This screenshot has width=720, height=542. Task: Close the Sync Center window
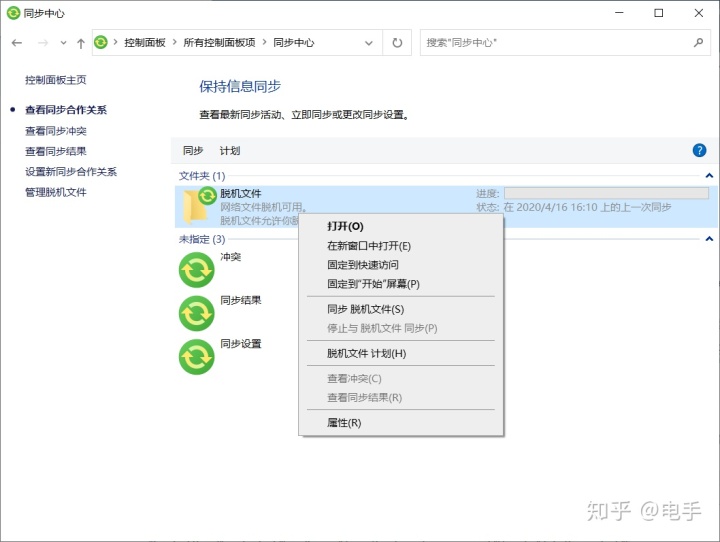click(x=698, y=13)
